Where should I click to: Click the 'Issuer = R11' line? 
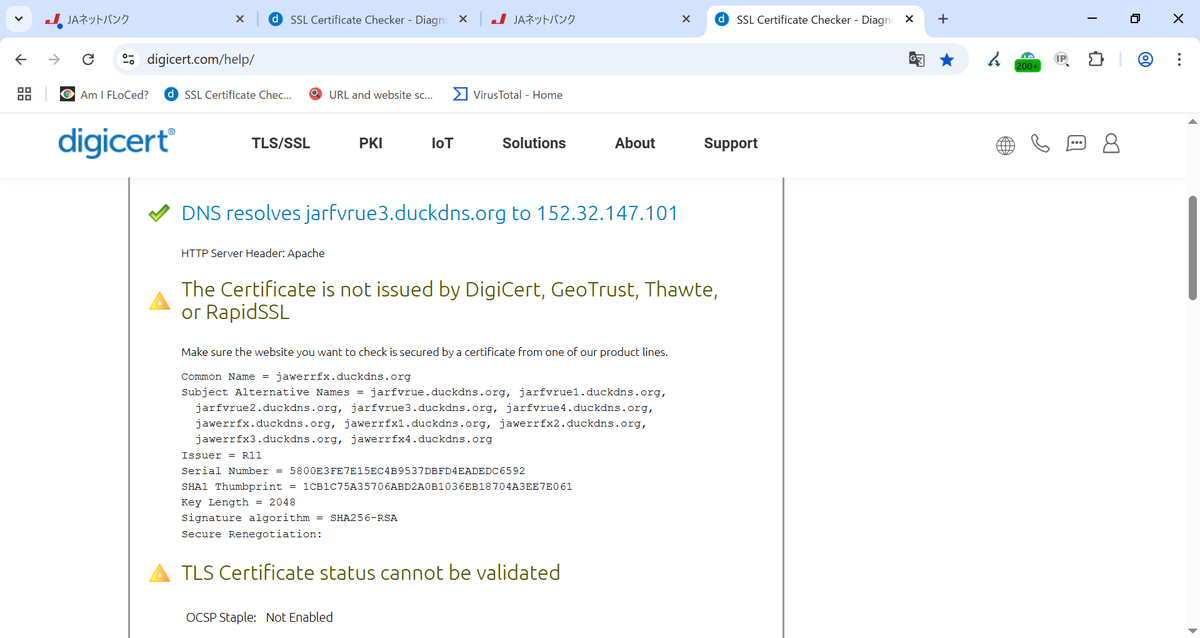(221, 455)
